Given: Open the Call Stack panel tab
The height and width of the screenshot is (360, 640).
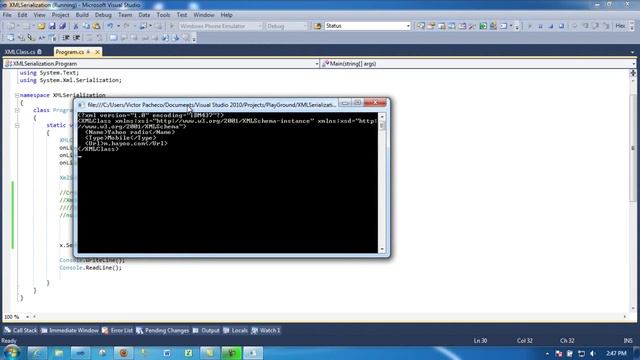Looking at the screenshot, I should coord(21,331).
